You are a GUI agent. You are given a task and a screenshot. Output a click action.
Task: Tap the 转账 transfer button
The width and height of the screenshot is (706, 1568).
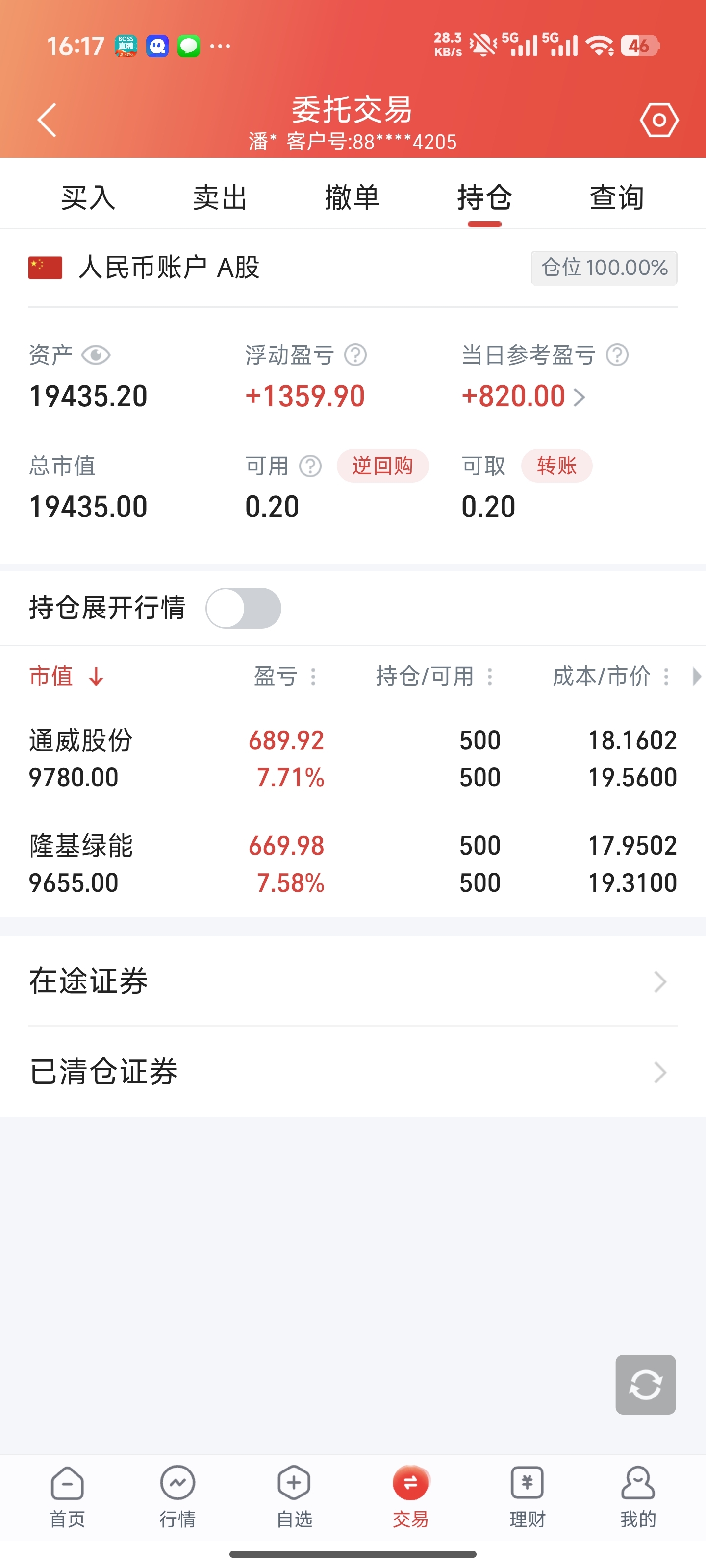coord(557,466)
